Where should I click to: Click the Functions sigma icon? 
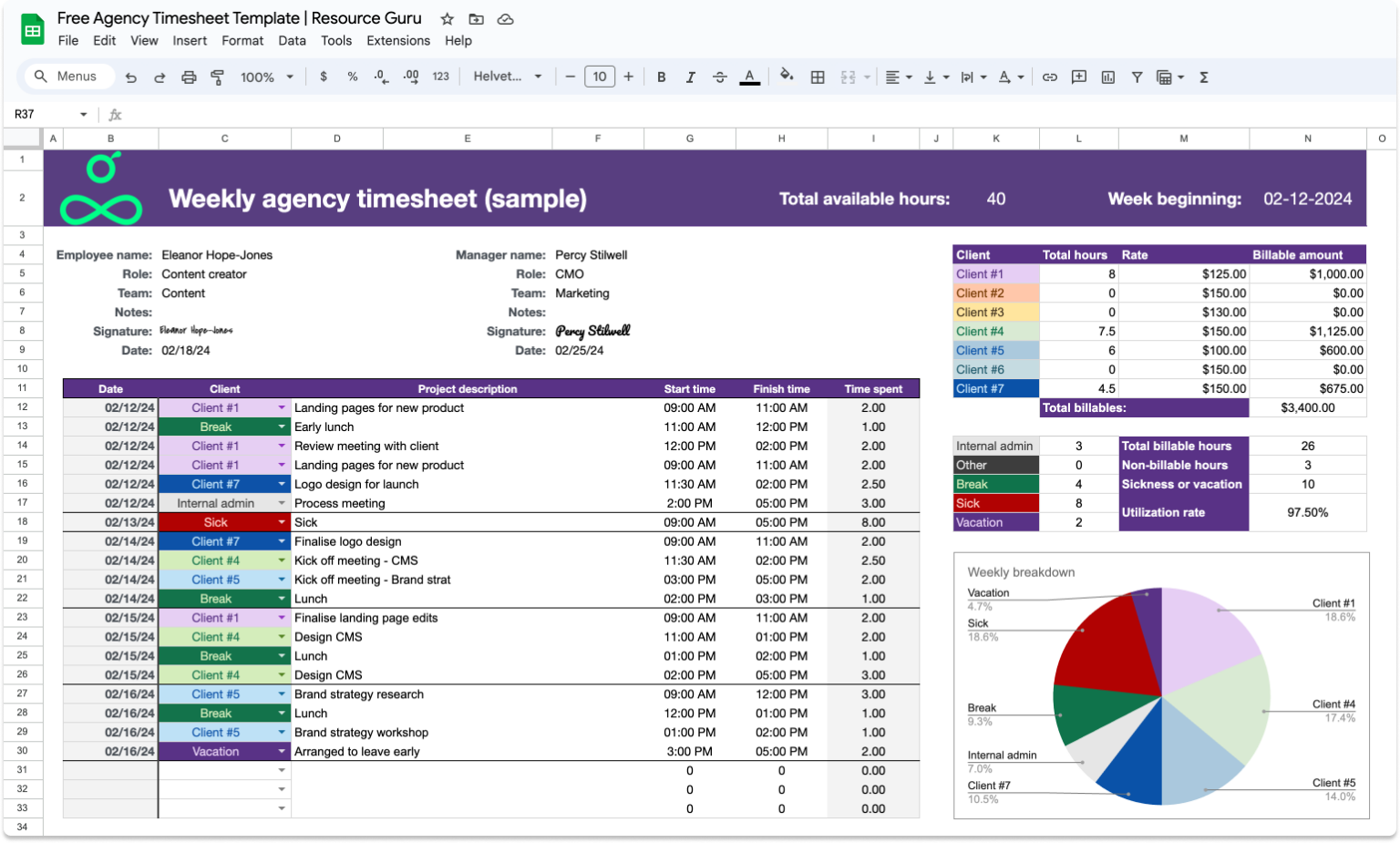click(x=1203, y=77)
